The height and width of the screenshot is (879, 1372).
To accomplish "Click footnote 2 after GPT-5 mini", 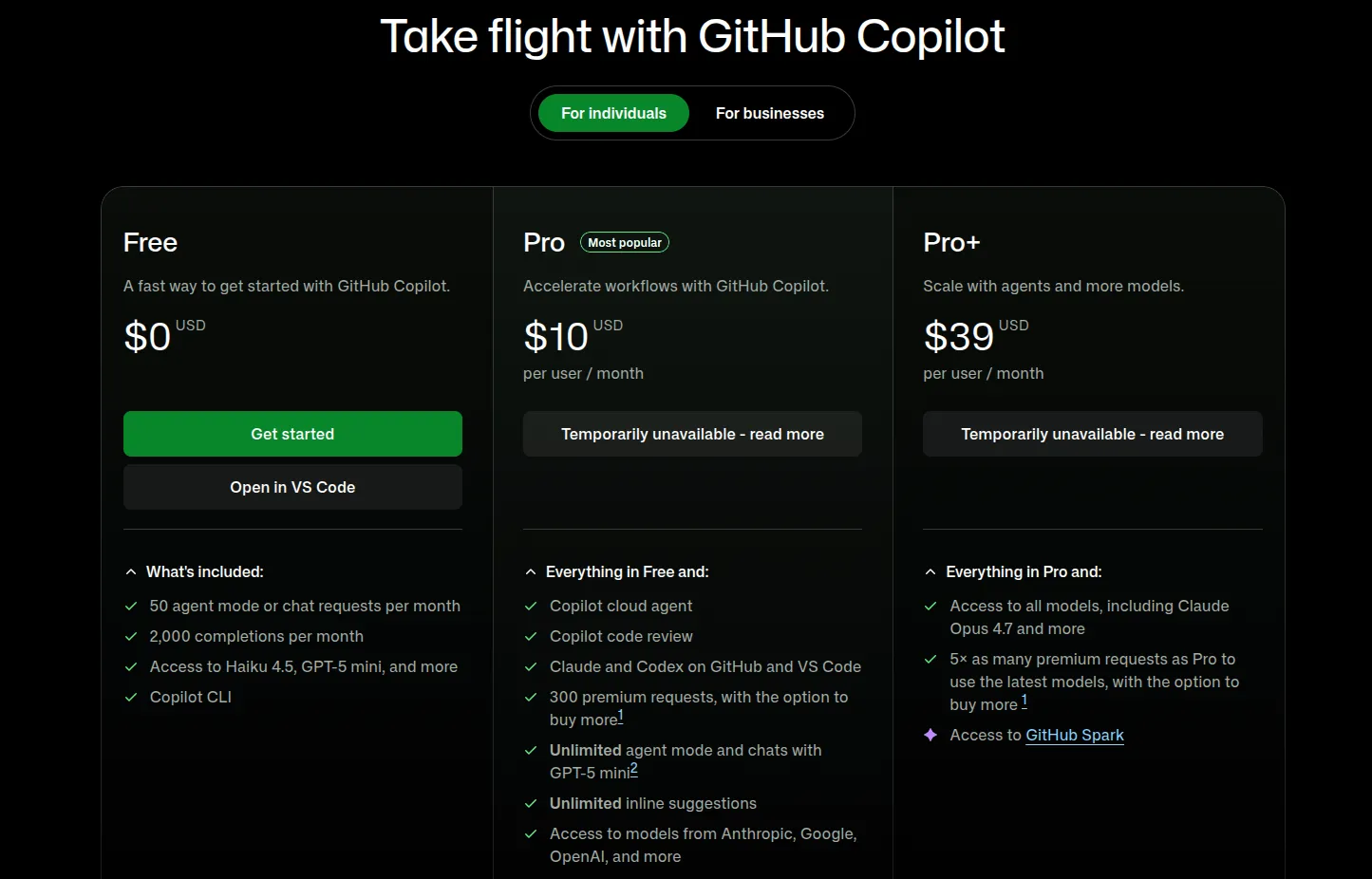I will pyautogui.click(x=633, y=768).
